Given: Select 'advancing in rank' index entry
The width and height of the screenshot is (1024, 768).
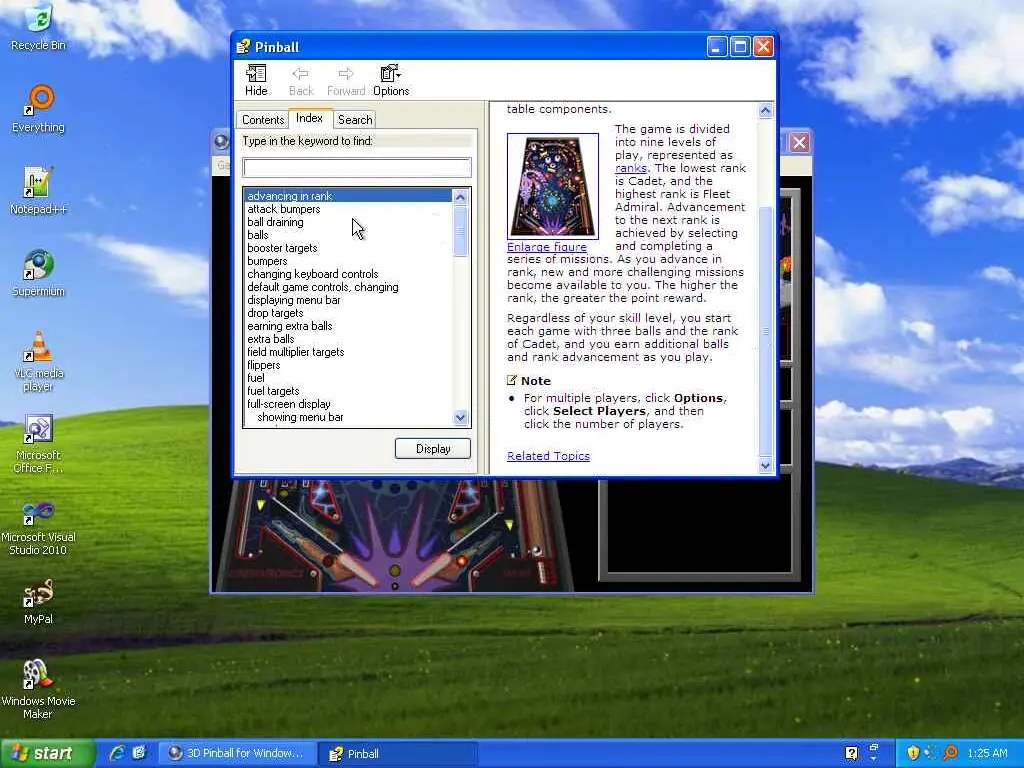Looking at the screenshot, I should (x=348, y=196).
